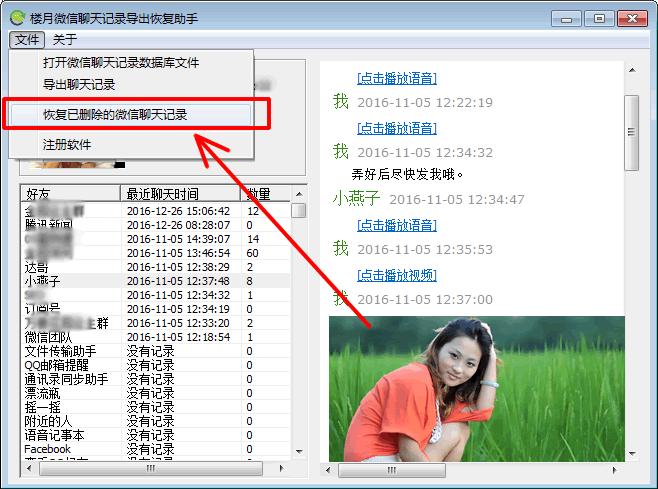This screenshot has height=489, width=658.
Task: Select the 微信团队 row
Action: coord(155,337)
